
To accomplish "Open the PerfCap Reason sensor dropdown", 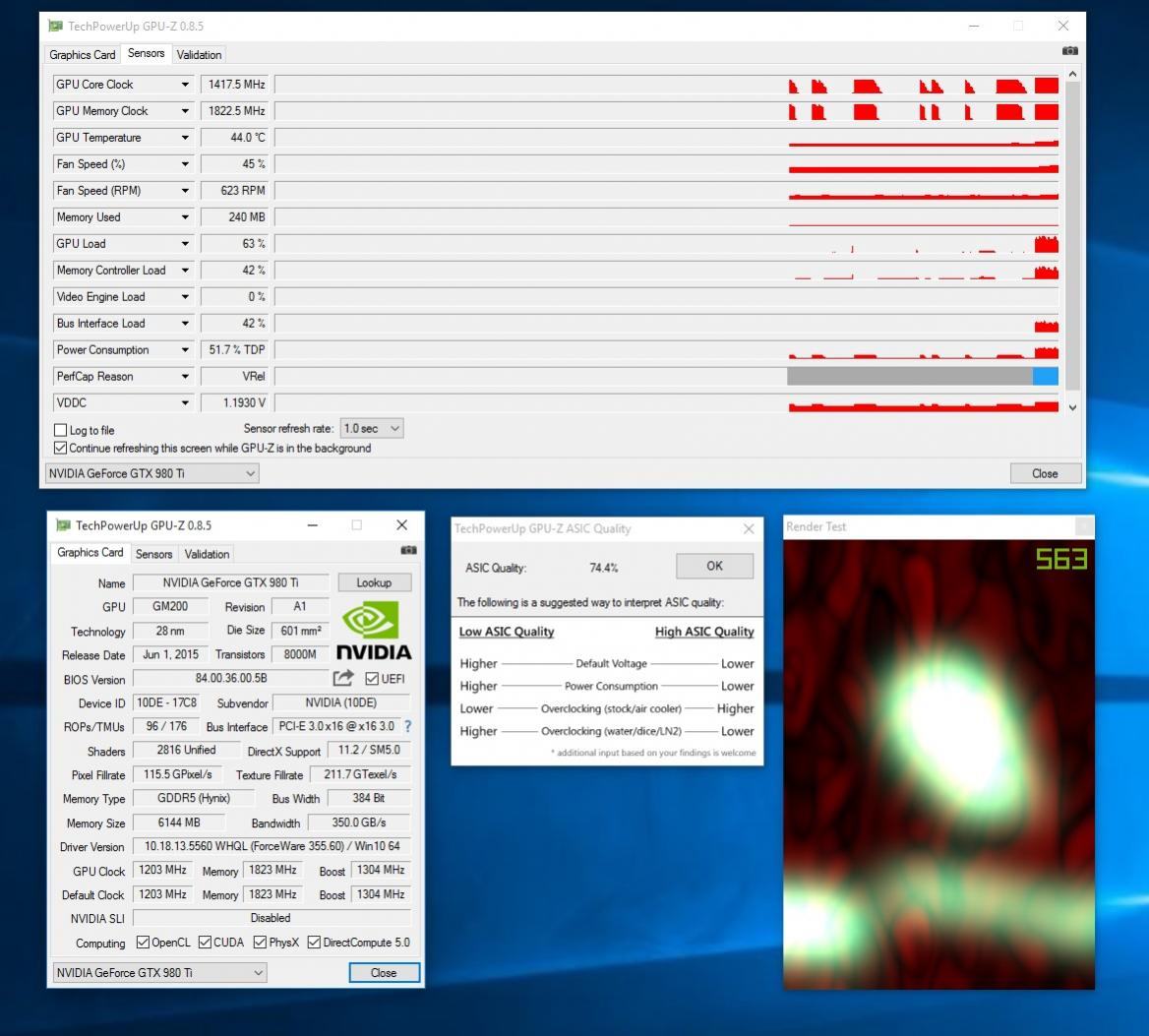I will (x=185, y=377).
